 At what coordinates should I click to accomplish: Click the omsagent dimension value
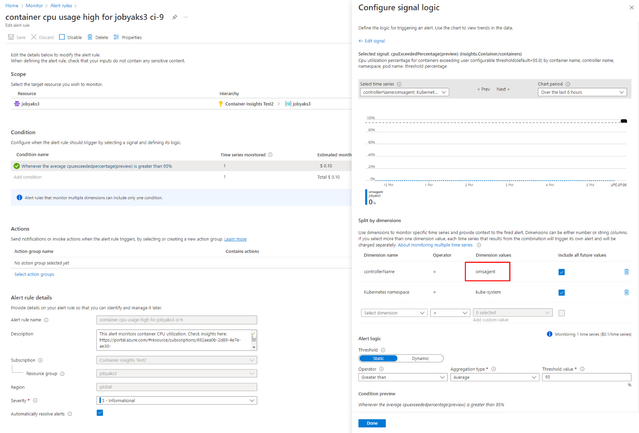tap(485, 272)
